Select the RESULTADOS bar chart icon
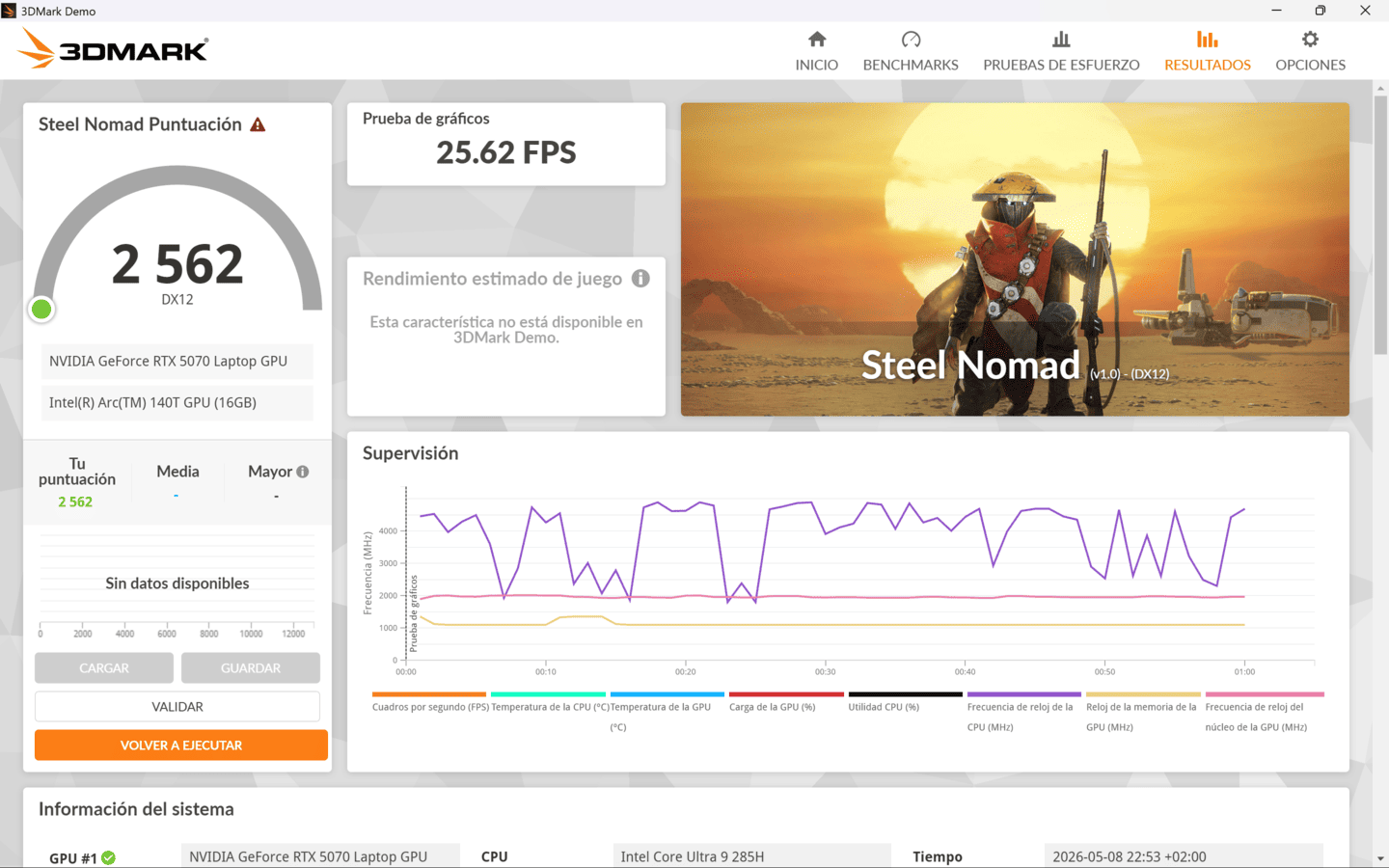Image resolution: width=1389 pixels, height=868 pixels. pyautogui.click(x=1207, y=40)
